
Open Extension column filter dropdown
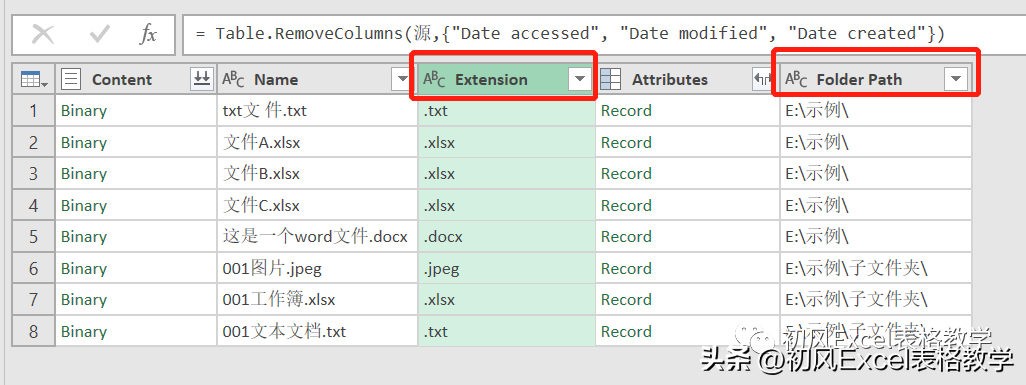coord(579,80)
